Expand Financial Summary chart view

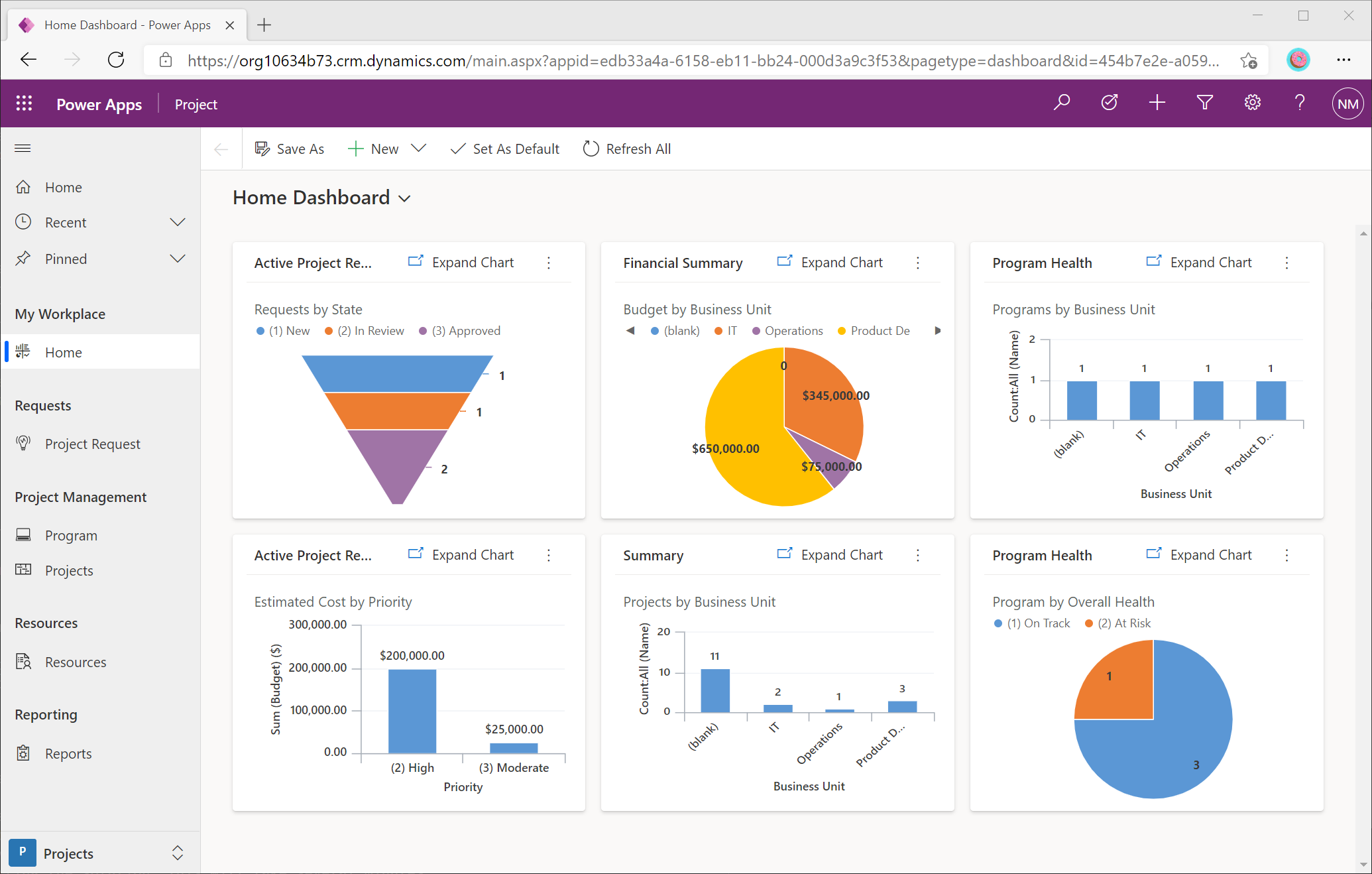pyautogui.click(x=831, y=262)
